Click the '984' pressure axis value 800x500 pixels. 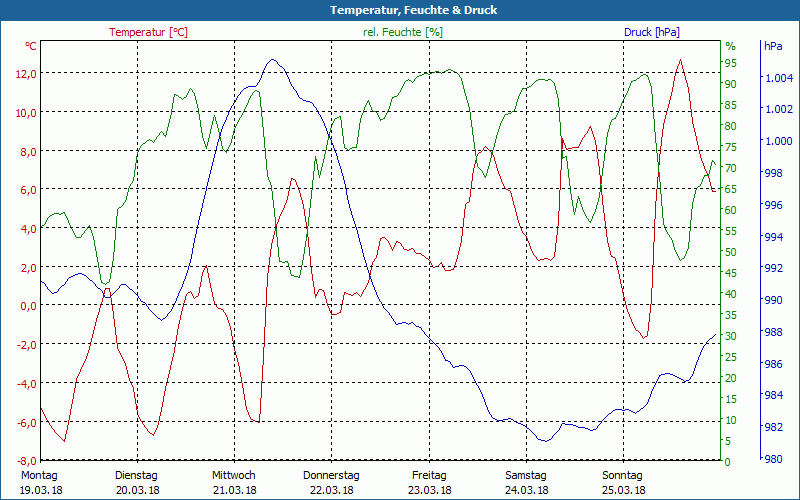pyautogui.click(x=773, y=395)
